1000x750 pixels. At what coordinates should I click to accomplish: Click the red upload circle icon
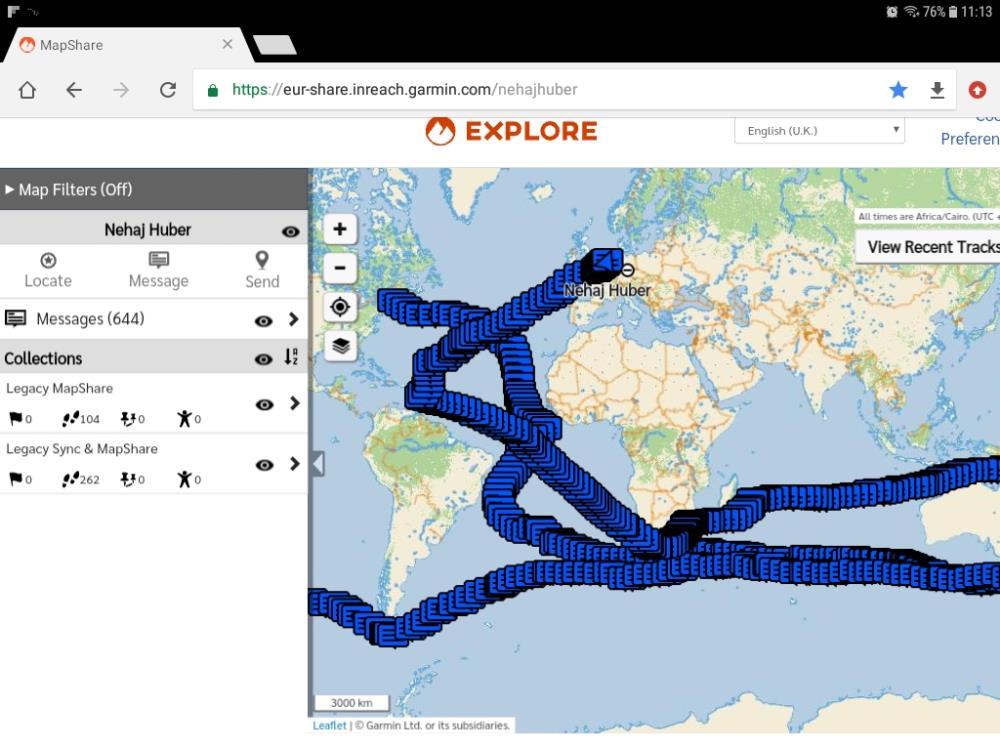click(977, 90)
